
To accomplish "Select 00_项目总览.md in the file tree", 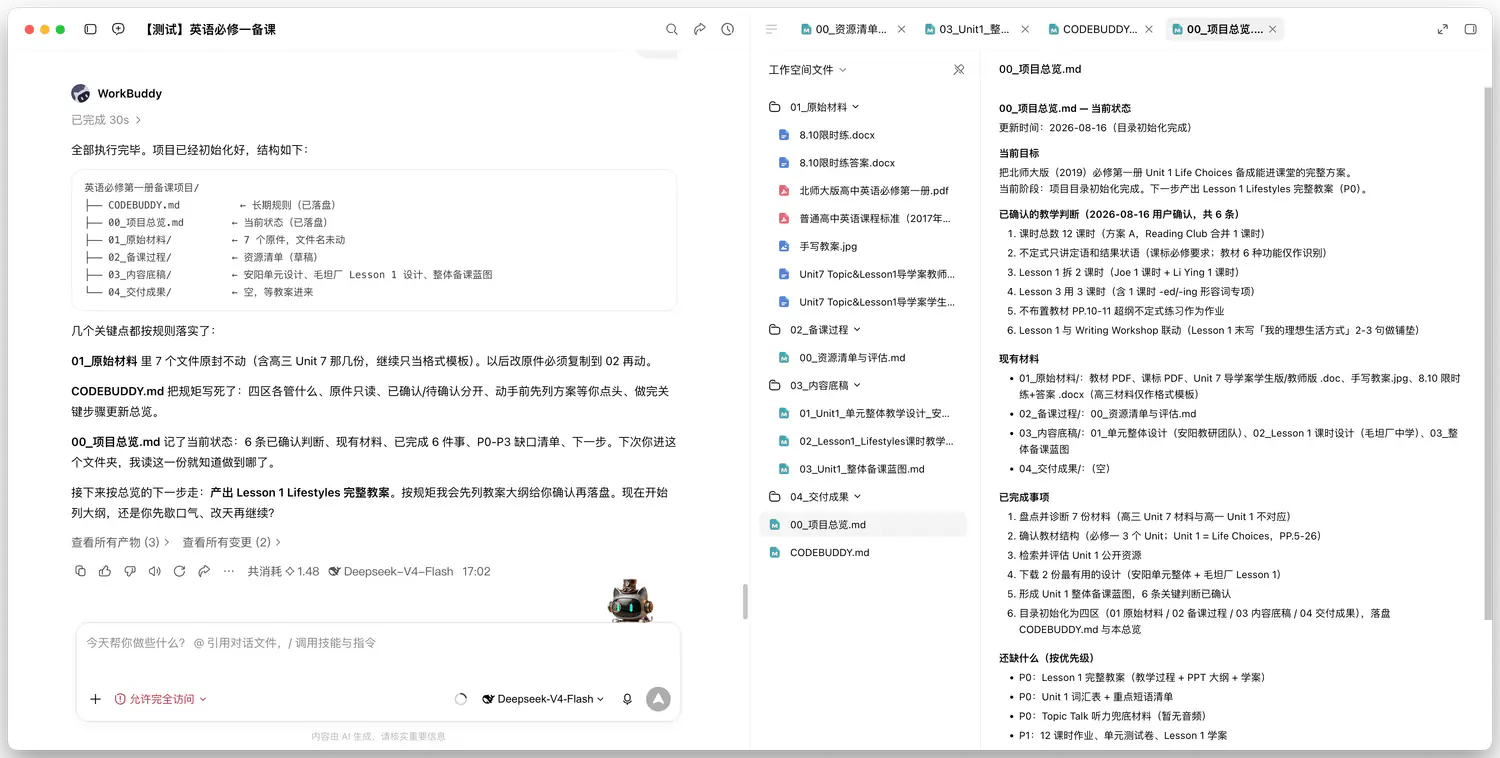I will pos(862,524).
